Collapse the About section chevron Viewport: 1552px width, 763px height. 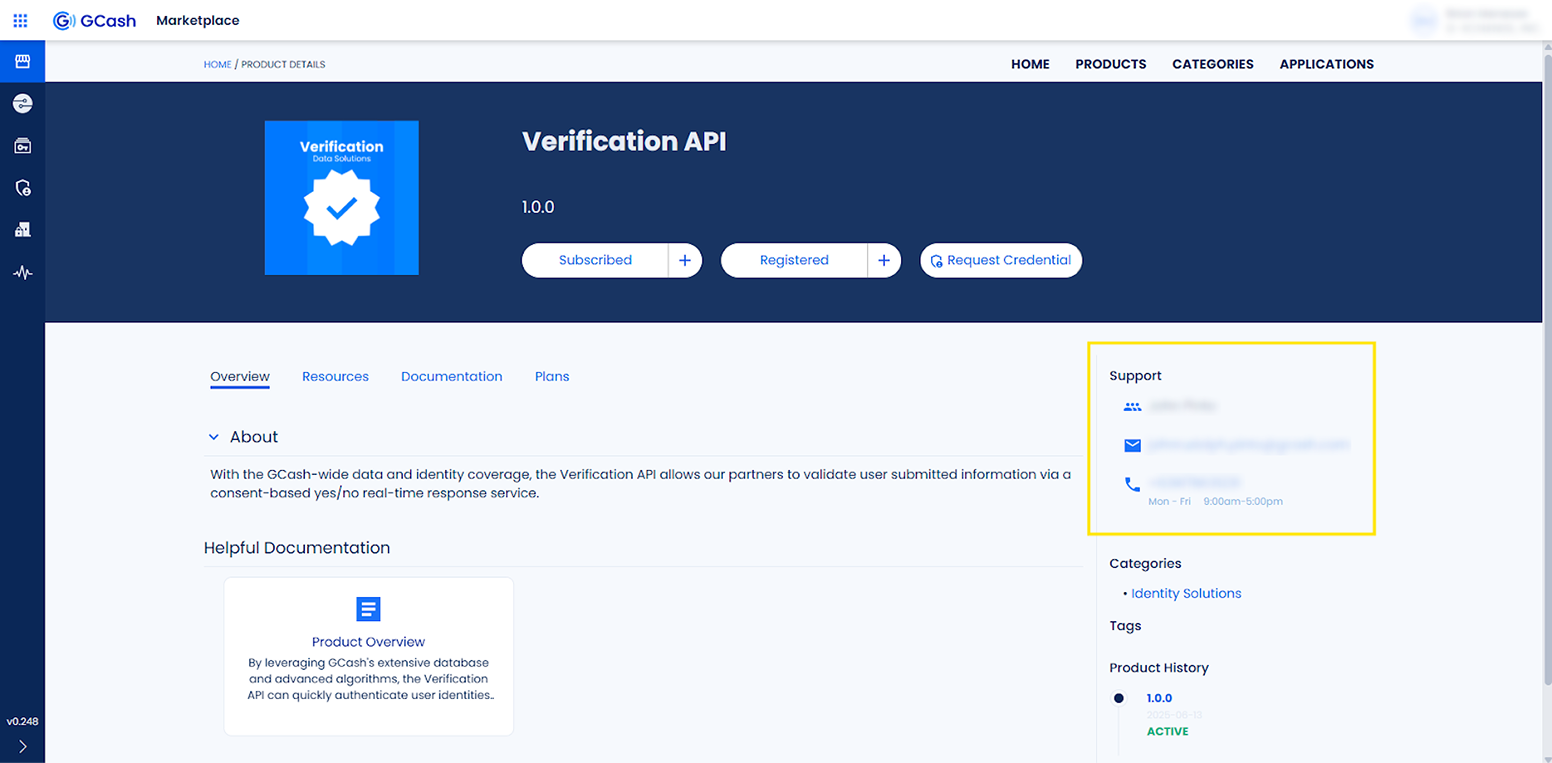(213, 437)
